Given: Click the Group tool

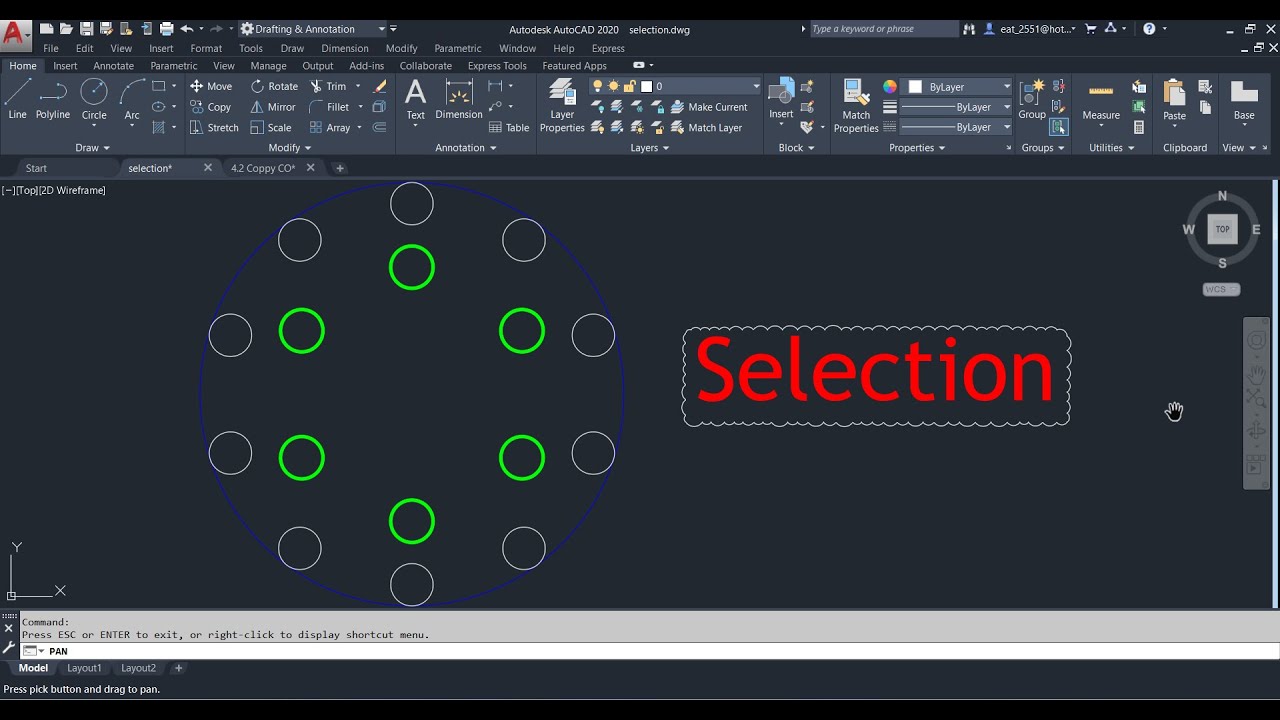Looking at the screenshot, I should pyautogui.click(x=1032, y=100).
